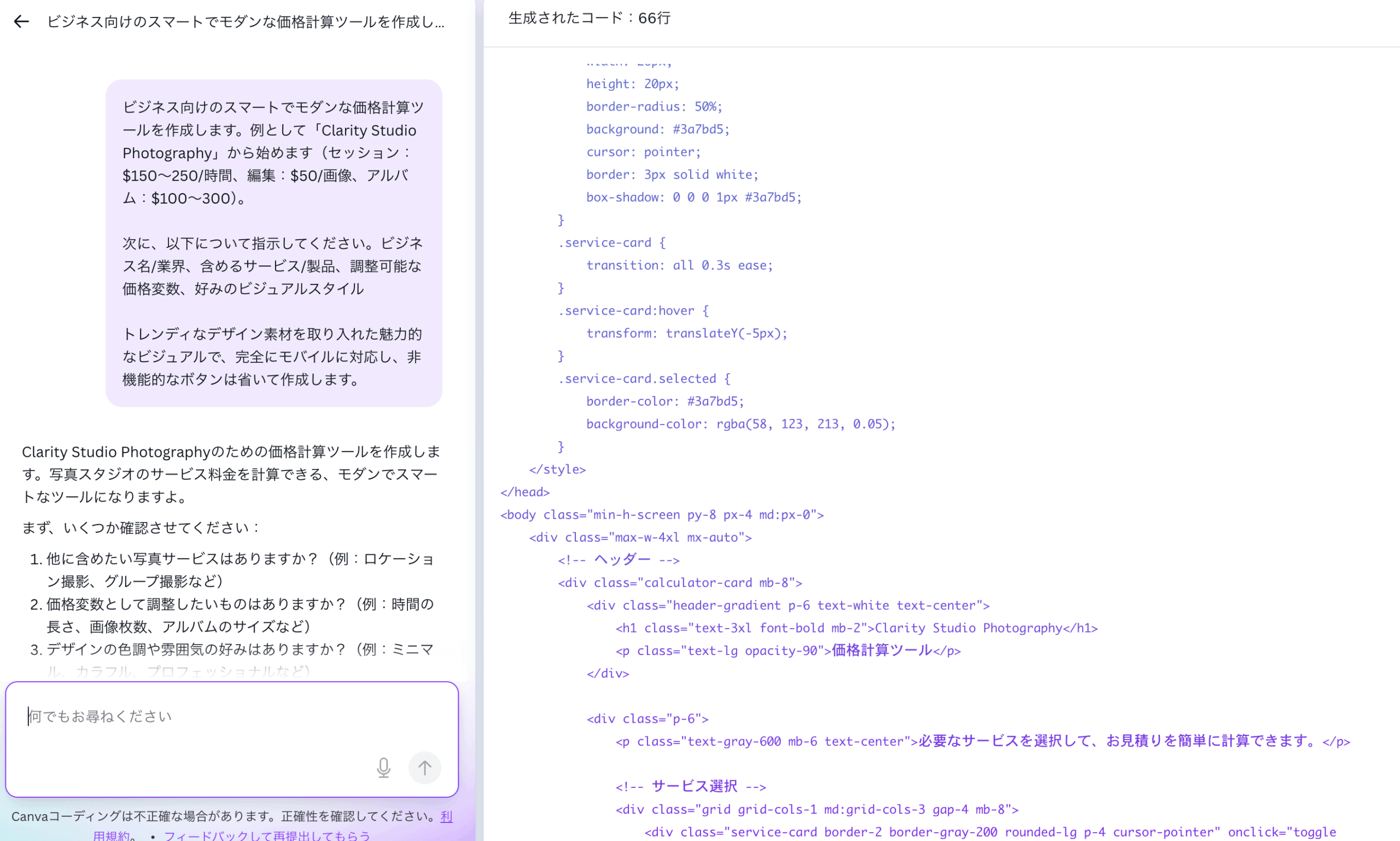Click the 生成されたコード：66行 header label
1400x841 pixels.
[589, 18]
